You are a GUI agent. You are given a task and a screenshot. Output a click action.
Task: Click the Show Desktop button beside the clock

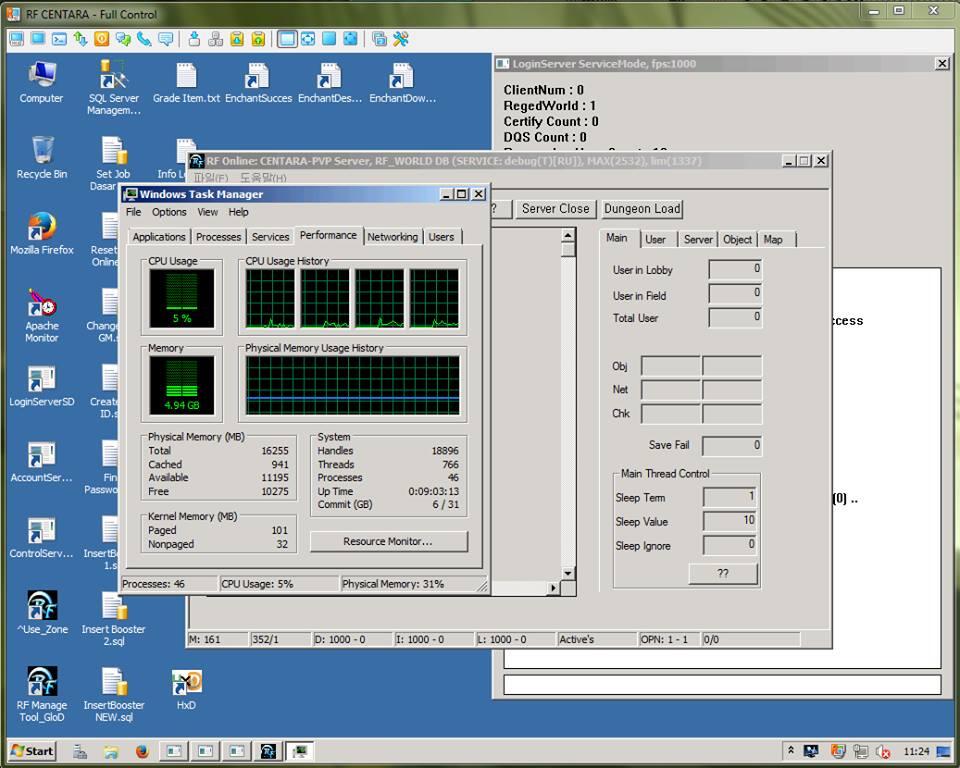tap(944, 751)
